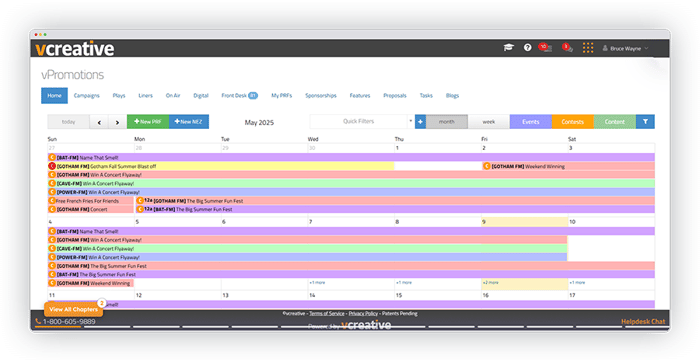Open the Liners tab
700x362 pixels.
pos(146,96)
